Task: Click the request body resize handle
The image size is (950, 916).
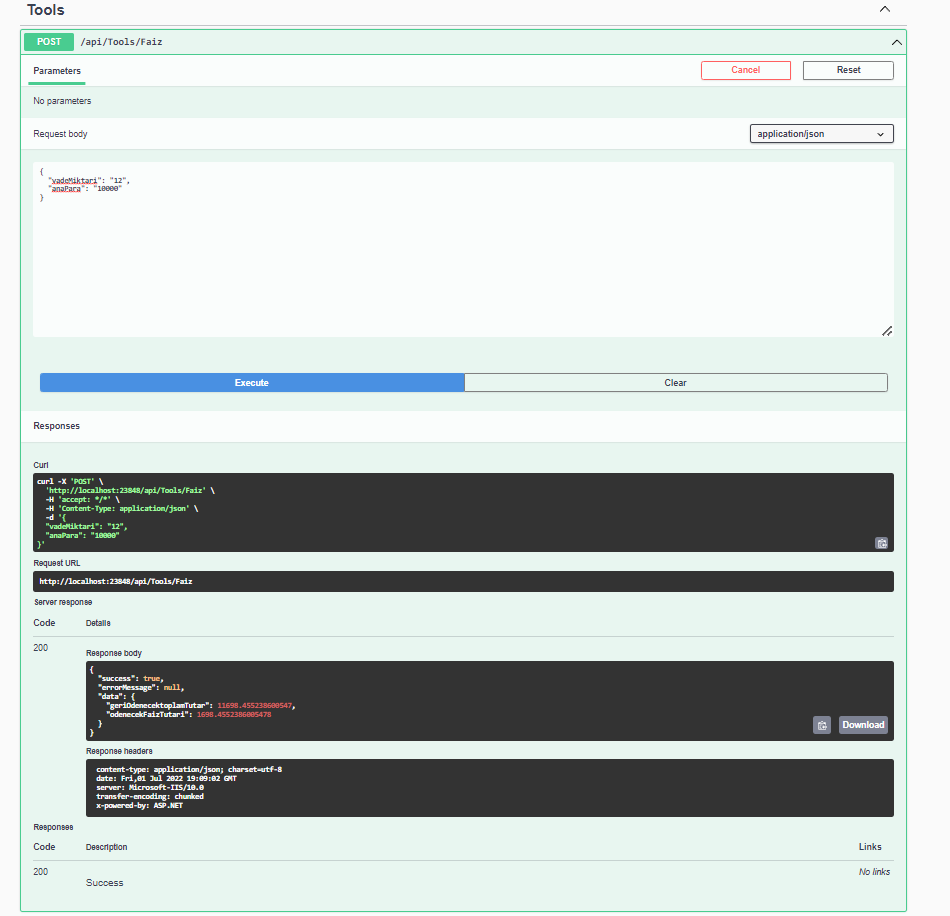Action: click(x=887, y=331)
